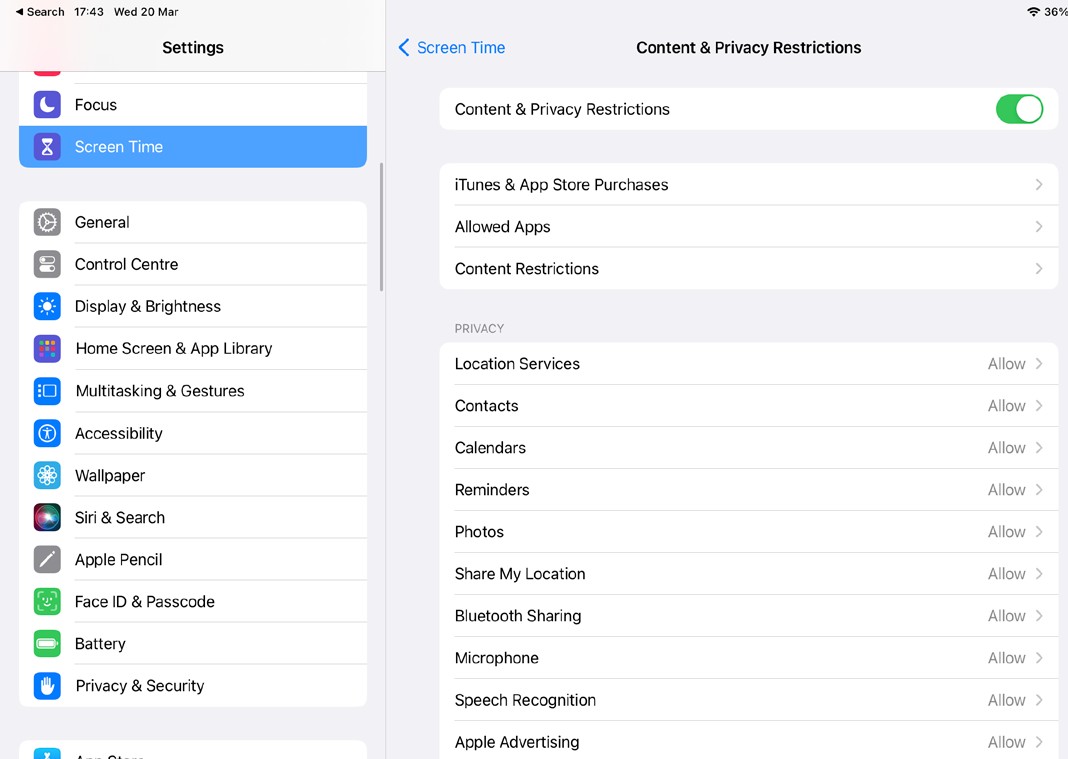Change Photos Allow setting
The height and width of the screenshot is (759, 1068).
(1015, 532)
